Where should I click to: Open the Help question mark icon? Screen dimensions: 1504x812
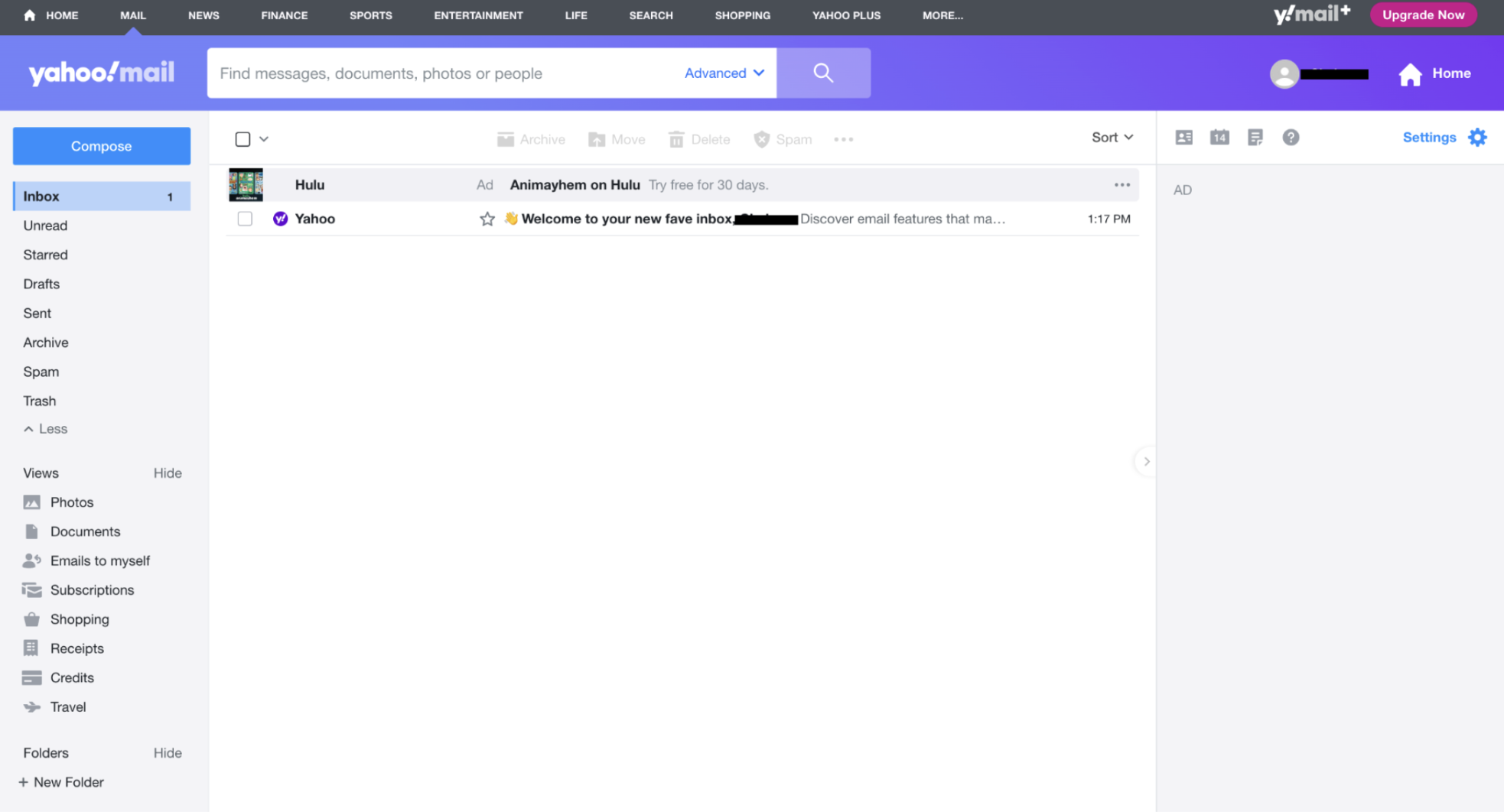click(x=1291, y=138)
